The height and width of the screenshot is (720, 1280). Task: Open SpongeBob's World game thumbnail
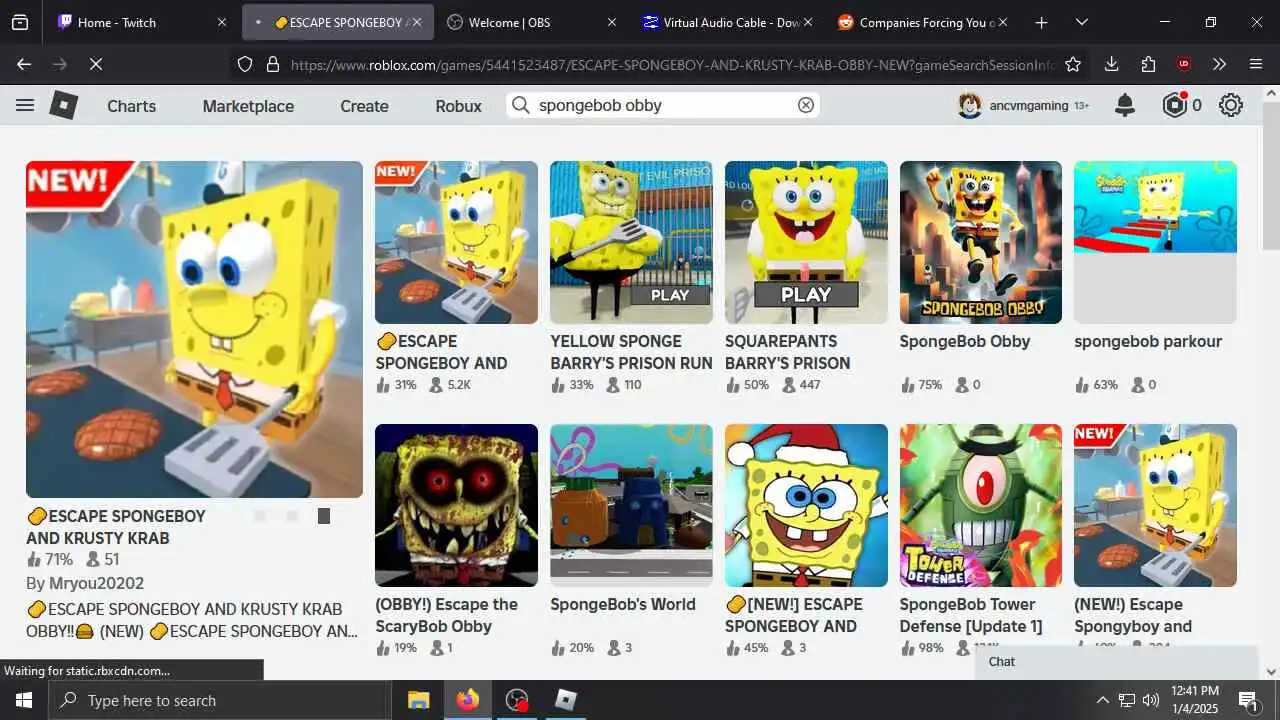631,505
